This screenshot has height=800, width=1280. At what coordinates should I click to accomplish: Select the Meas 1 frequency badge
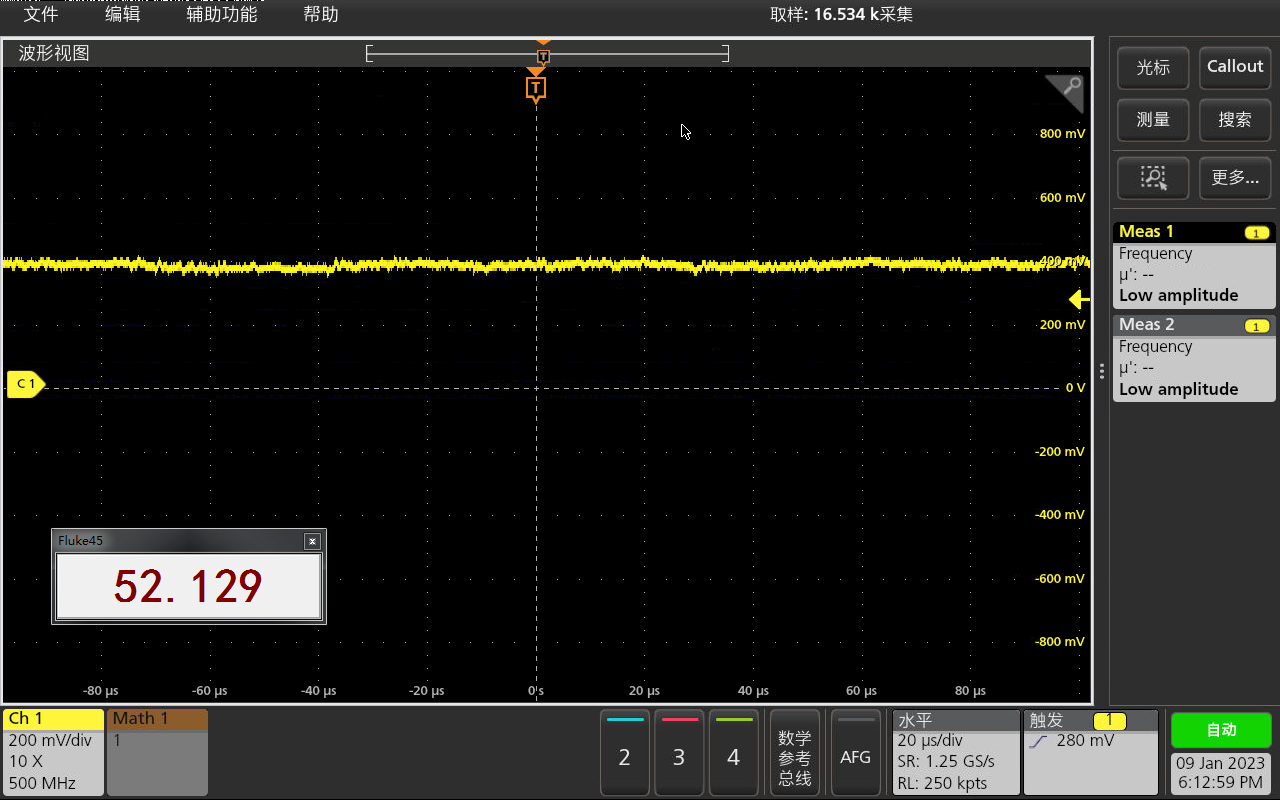click(x=1194, y=264)
